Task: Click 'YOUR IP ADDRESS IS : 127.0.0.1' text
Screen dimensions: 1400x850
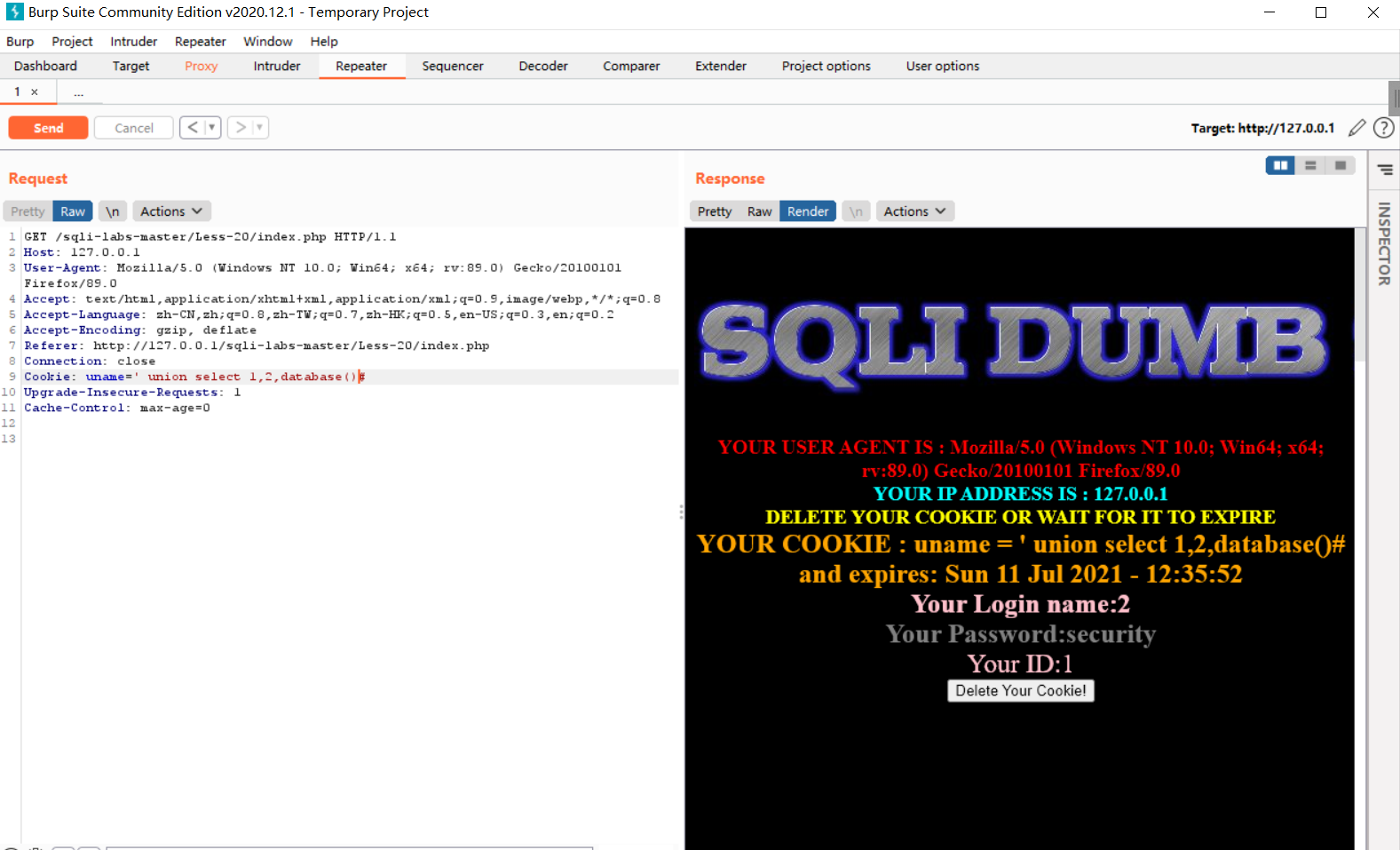Action: tap(1021, 494)
